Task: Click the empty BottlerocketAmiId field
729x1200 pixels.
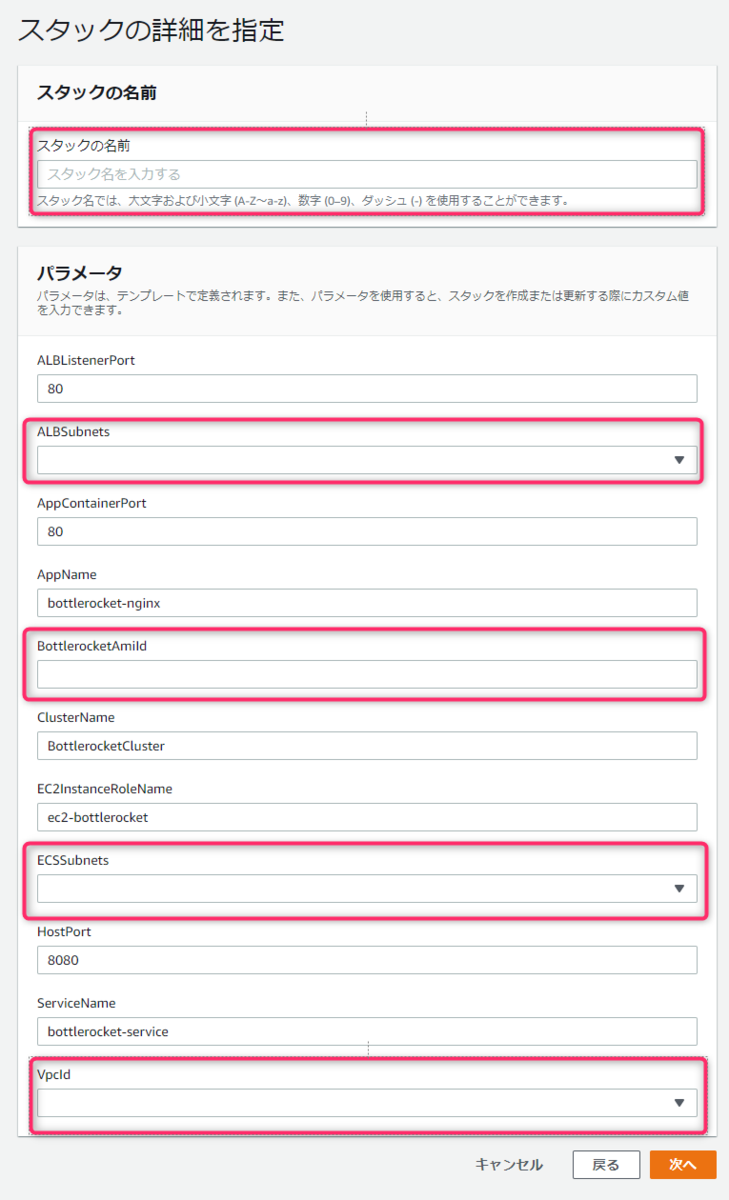Action: pos(366,674)
